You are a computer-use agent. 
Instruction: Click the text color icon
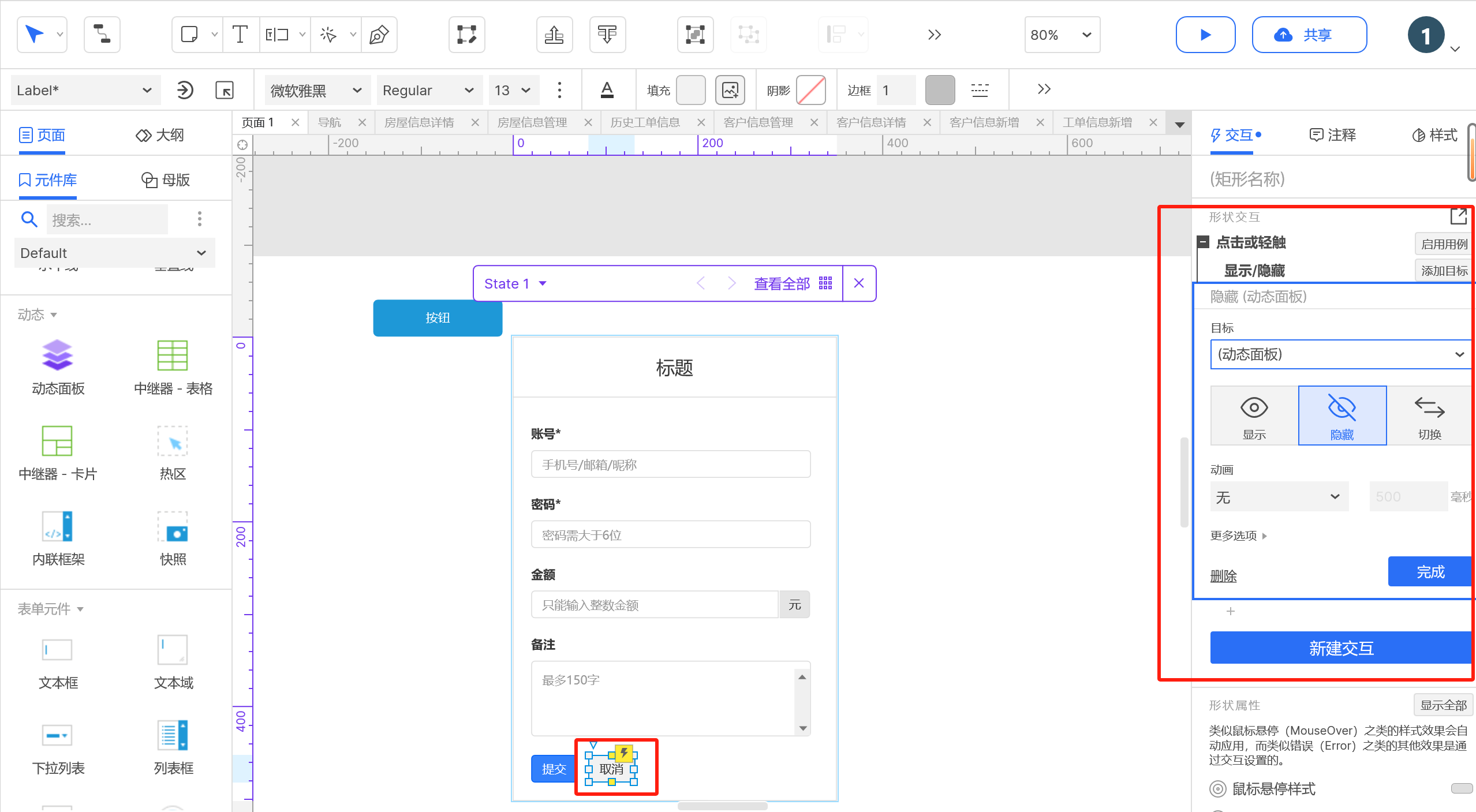pos(607,90)
